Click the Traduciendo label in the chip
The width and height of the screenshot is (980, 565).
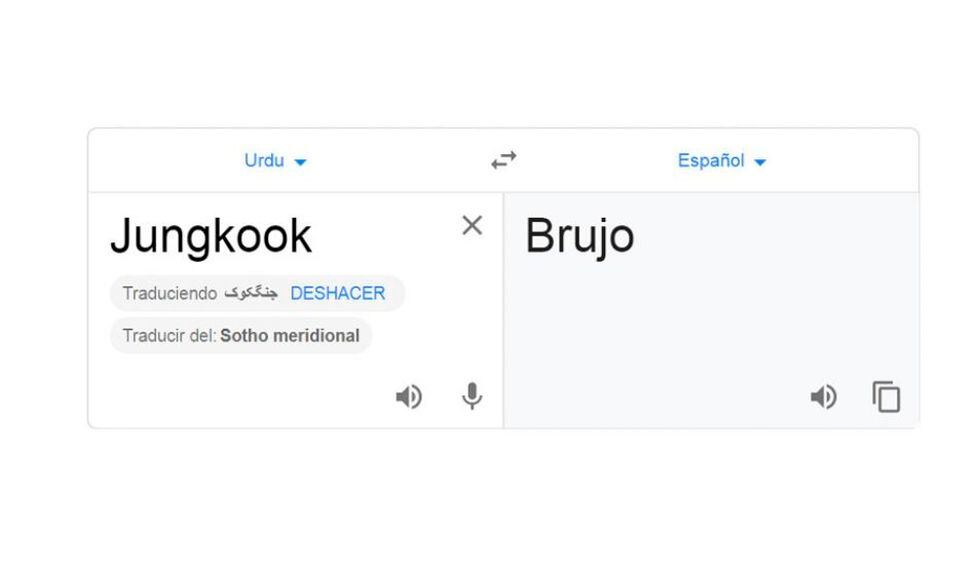[169, 293]
